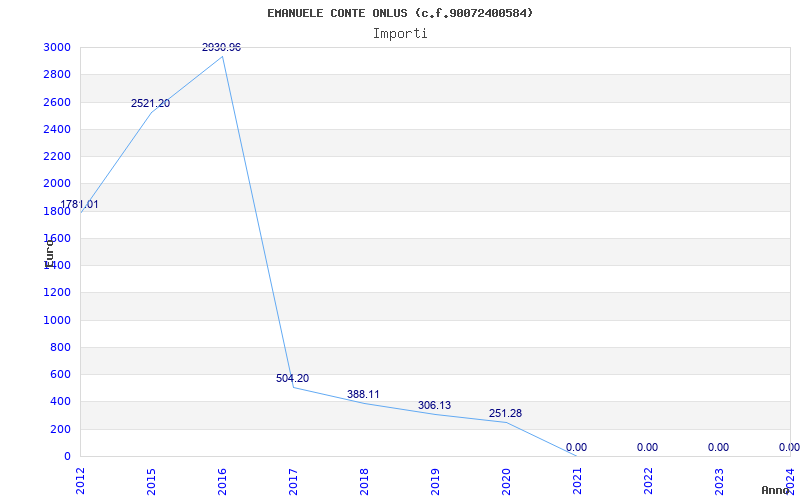Click the 2400 y-axis value
Image resolution: width=800 pixels, height=500 pixels.
(x=57, y=129)
